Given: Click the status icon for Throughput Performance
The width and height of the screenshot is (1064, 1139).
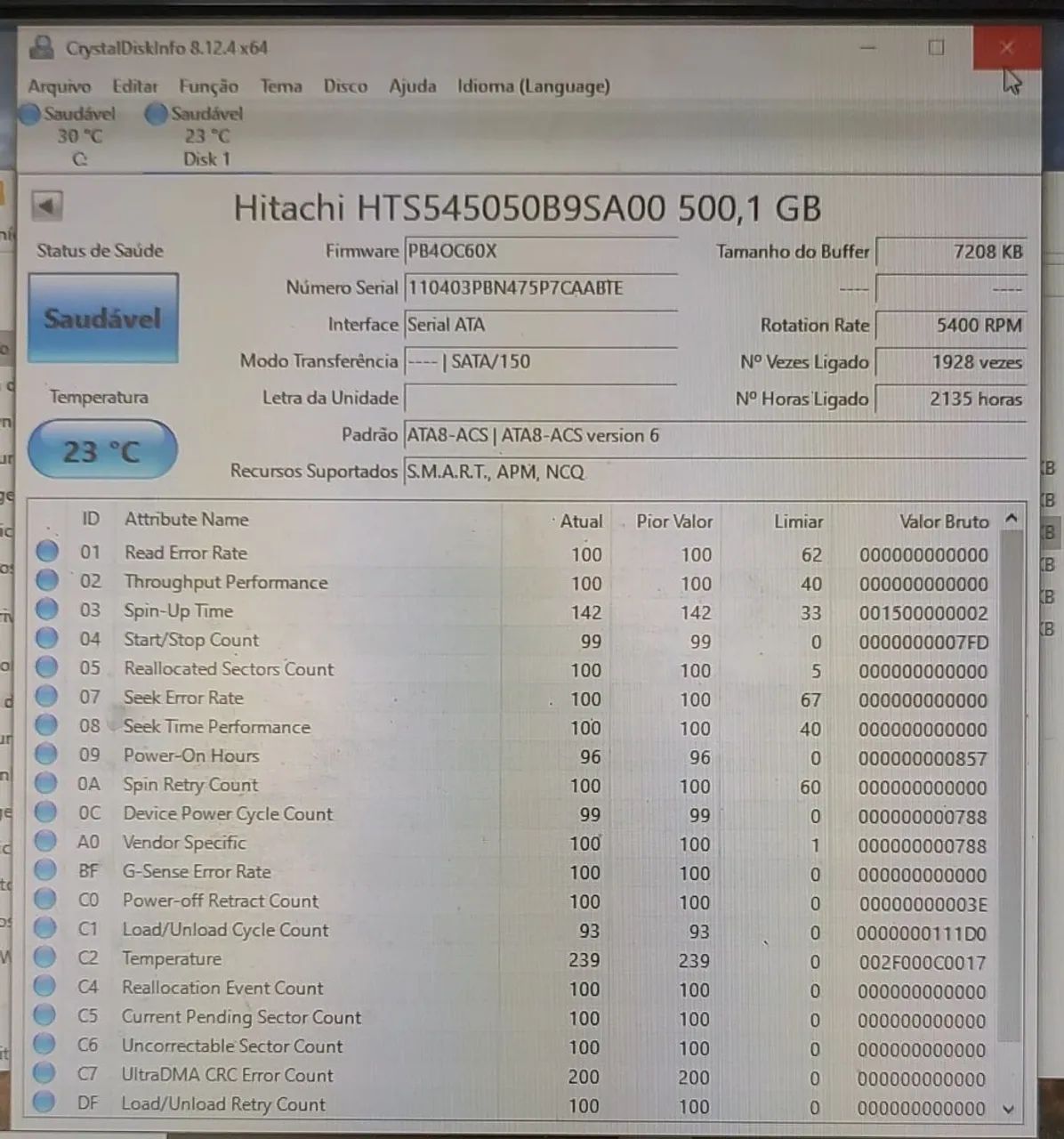Looking at the screenshot, I should (47, 580).
